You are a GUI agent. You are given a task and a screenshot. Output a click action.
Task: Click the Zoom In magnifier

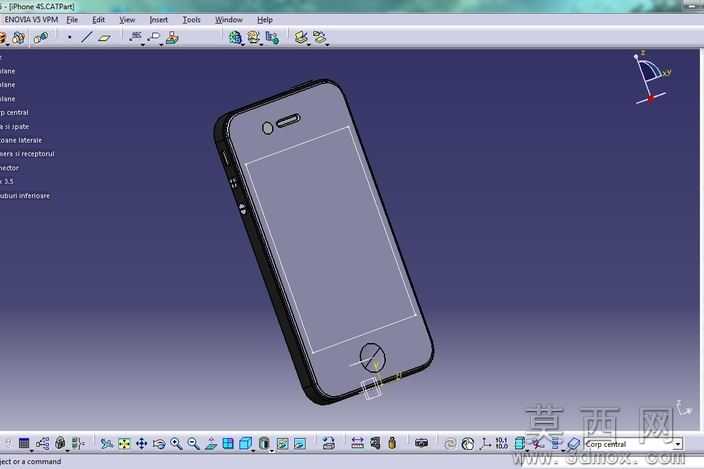pos(176,444)
